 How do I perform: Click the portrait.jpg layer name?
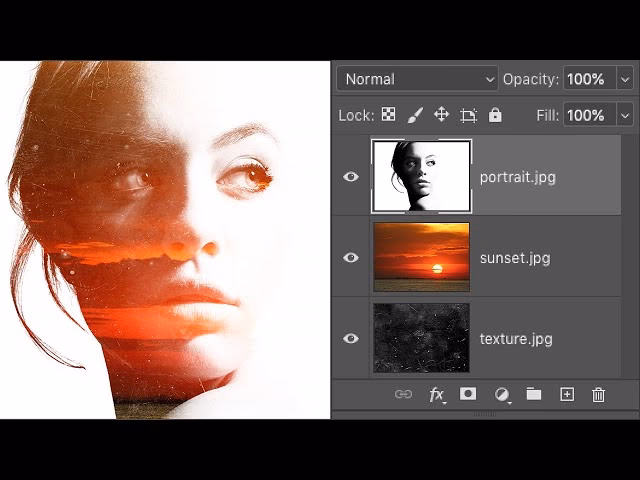coord(518,178)
